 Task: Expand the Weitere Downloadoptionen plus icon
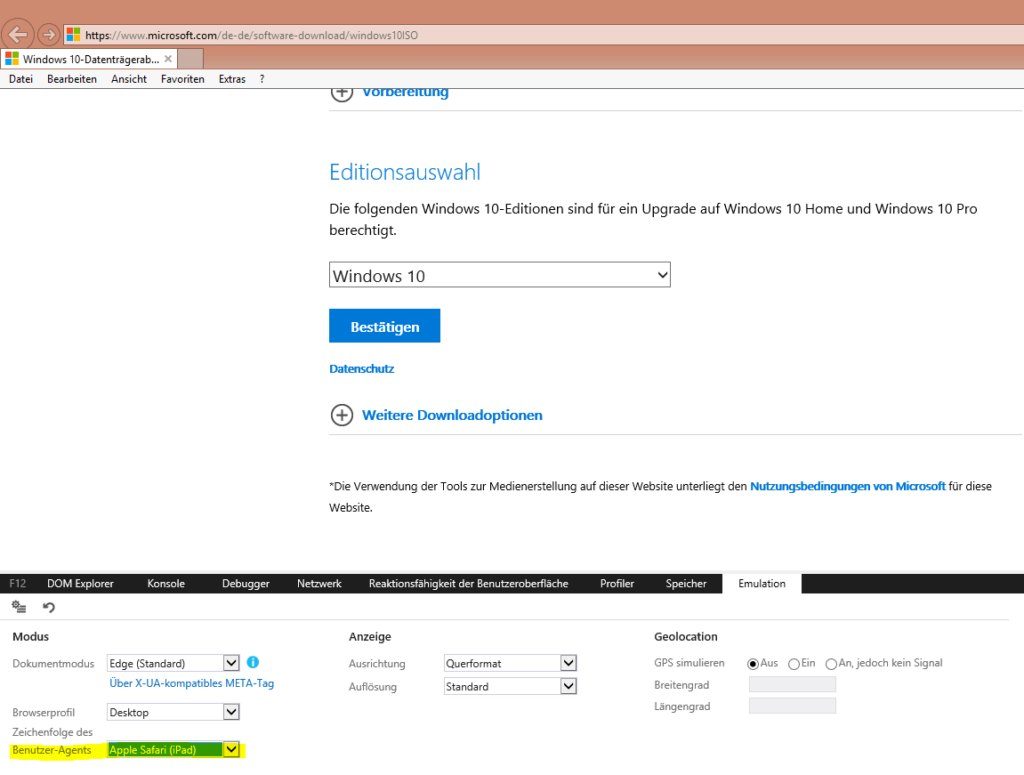(x=342, y=415)
